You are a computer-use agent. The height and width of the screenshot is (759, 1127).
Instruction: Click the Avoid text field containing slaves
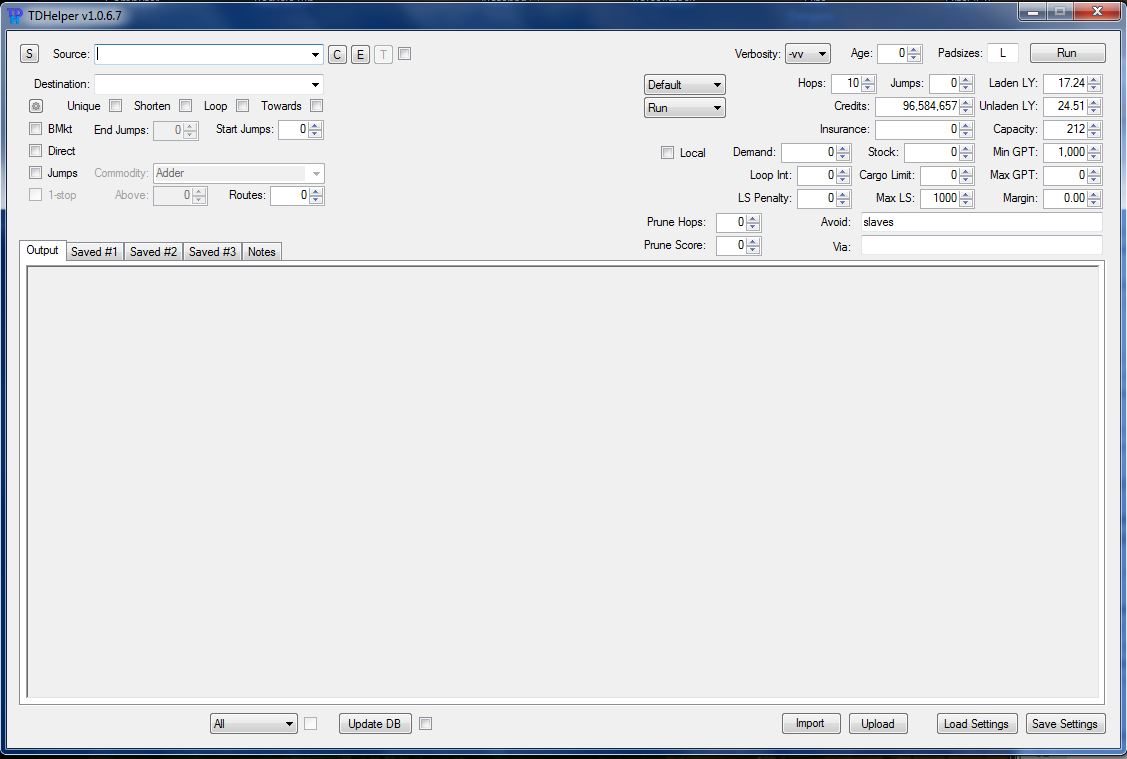980,222
